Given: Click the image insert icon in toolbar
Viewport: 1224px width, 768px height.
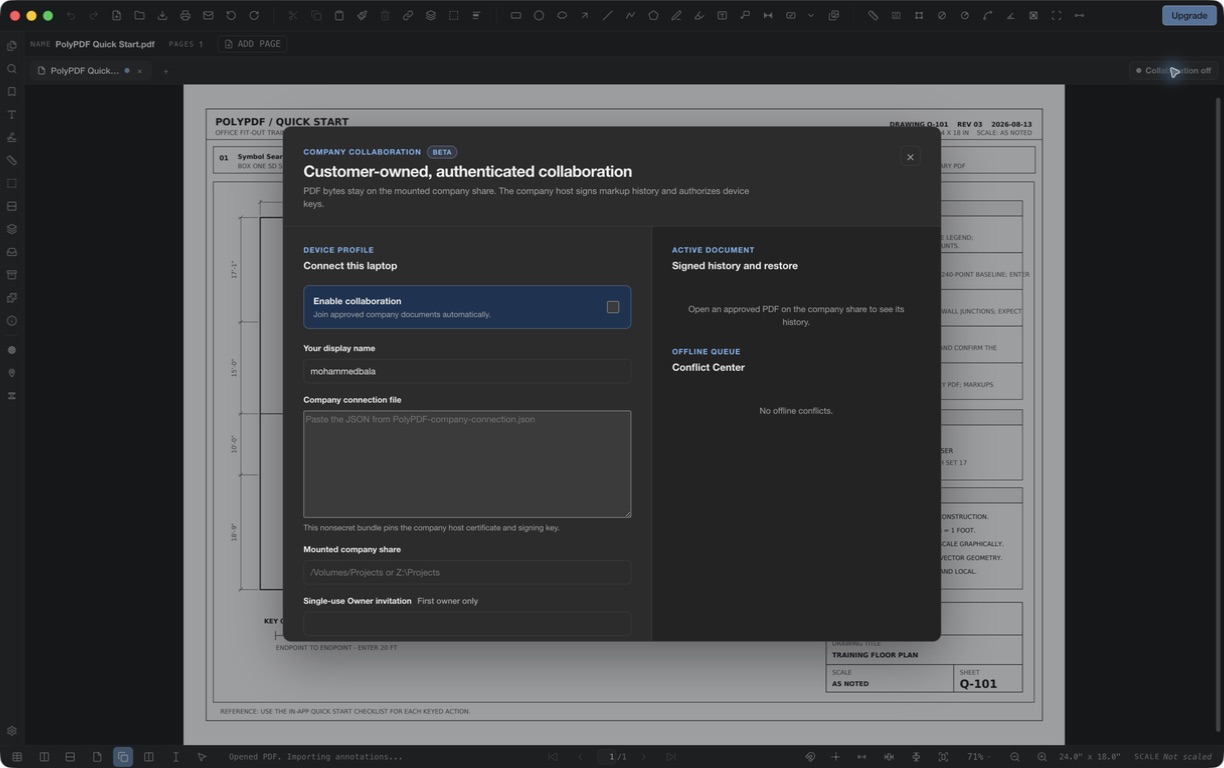Looking at the screenshot, I should click(834, 16).
